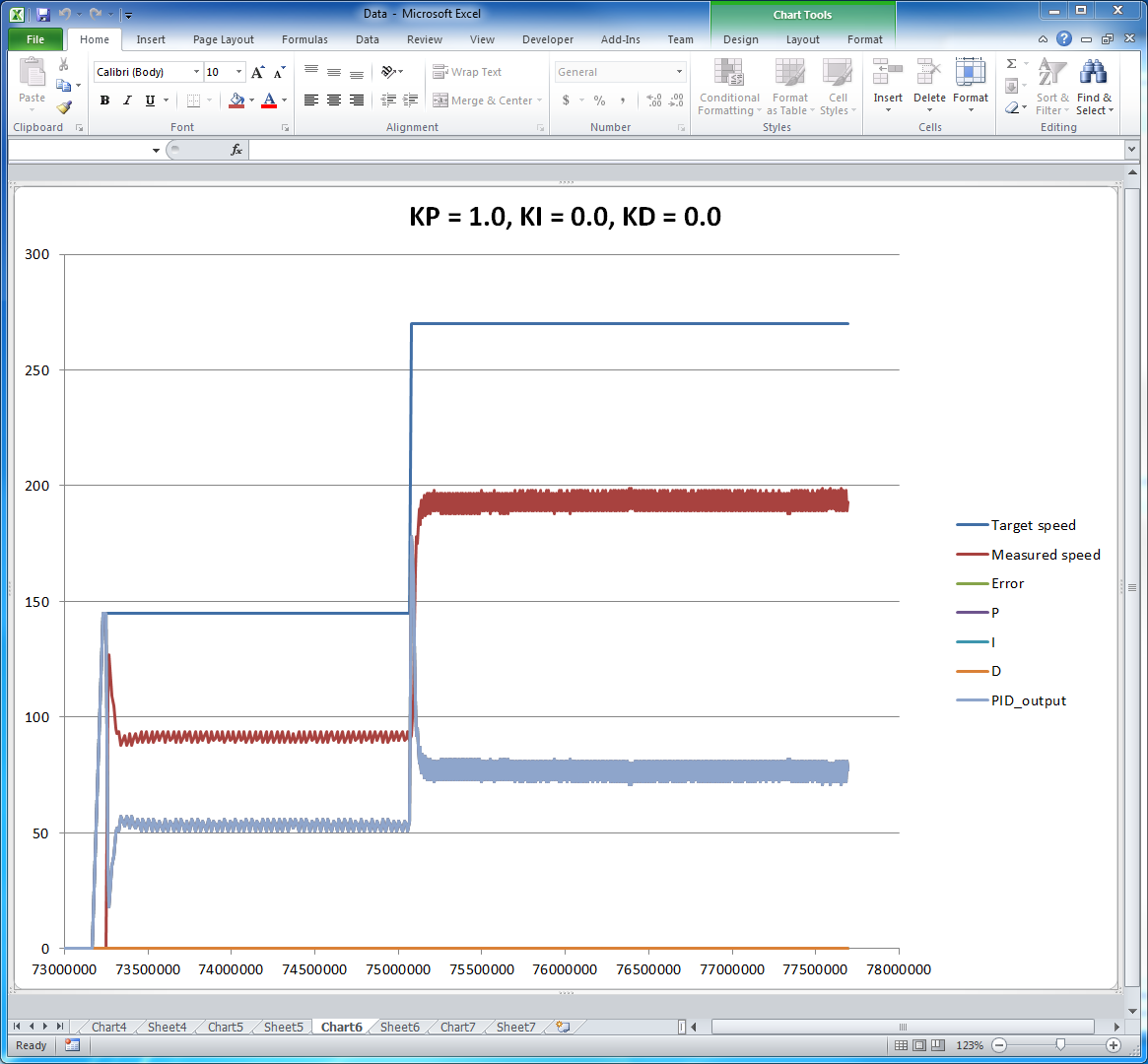Switch to the Insert ribbon tab
This screenshot has width=1148, height=1064.
(x=150, y=39)
